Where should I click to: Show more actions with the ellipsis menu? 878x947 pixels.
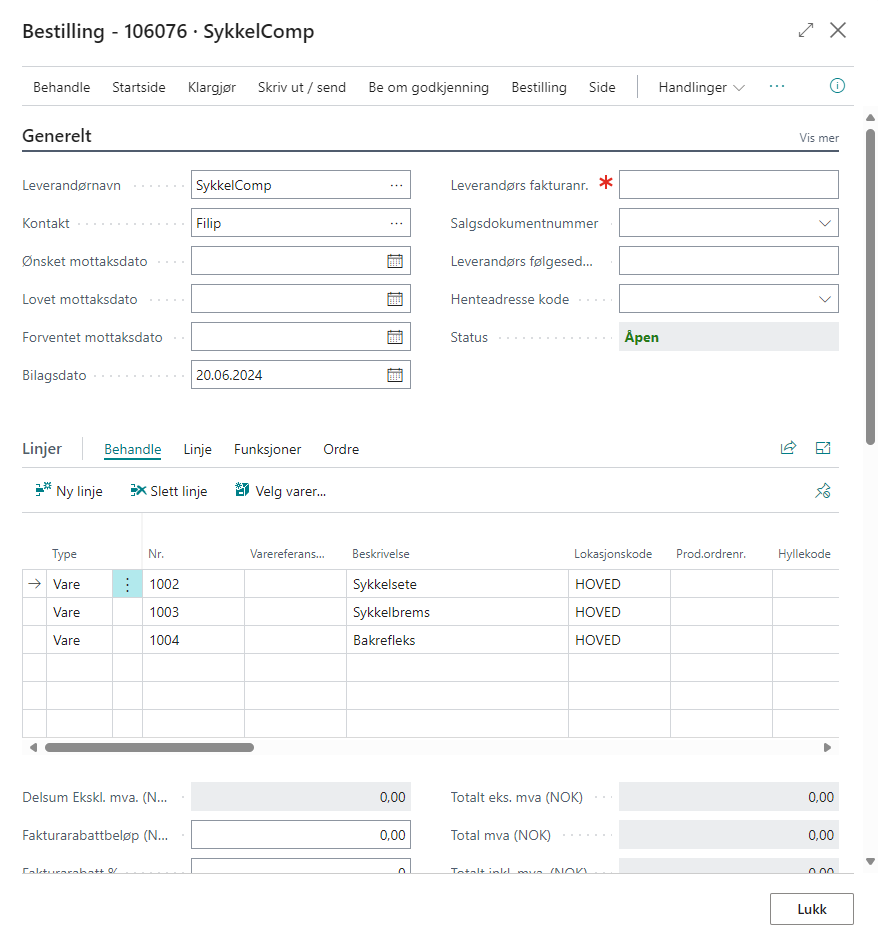tap(777, 87)
